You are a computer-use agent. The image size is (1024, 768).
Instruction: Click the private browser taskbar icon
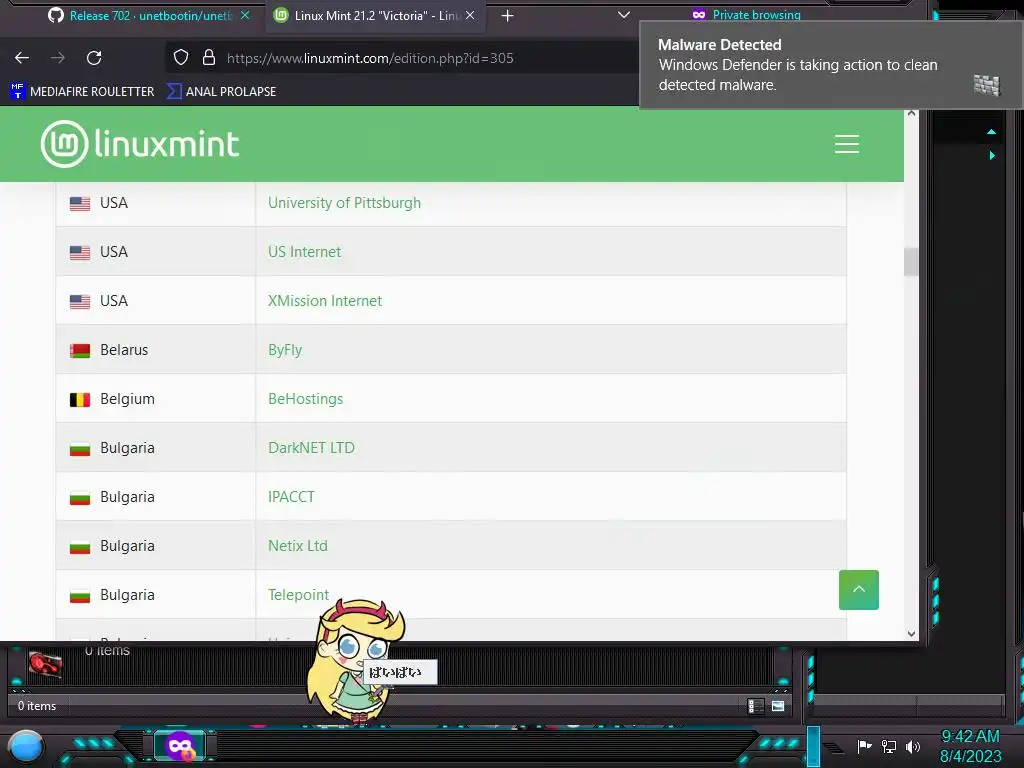pos(180,746)
